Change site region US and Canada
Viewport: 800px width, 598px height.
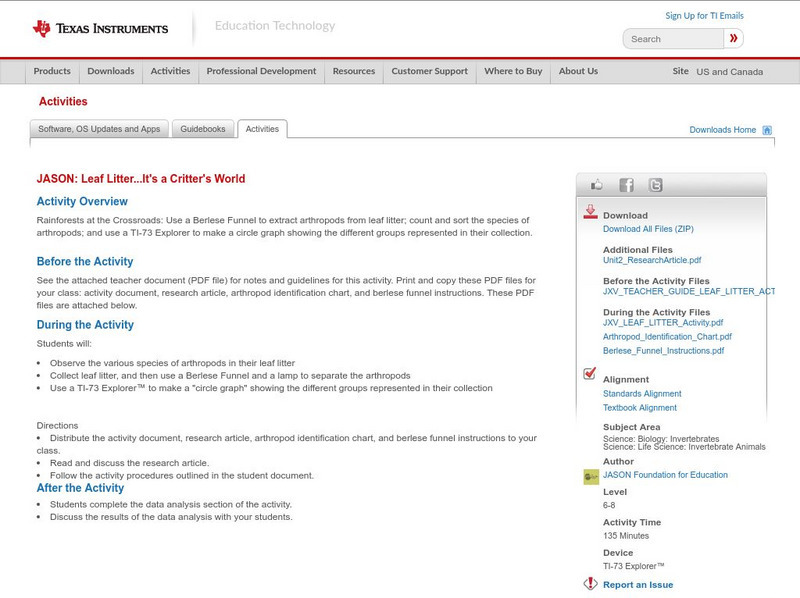click(730, 72)
